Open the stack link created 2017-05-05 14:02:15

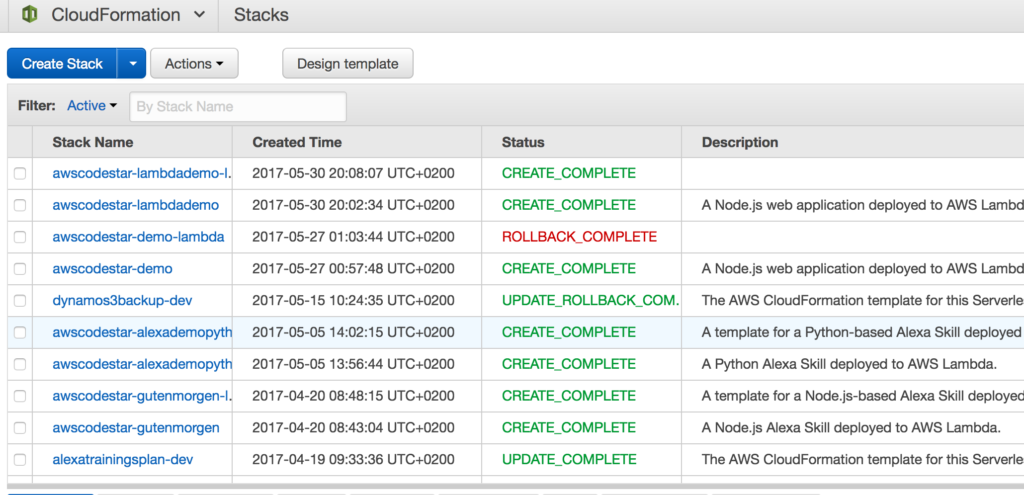coord(142,332)
